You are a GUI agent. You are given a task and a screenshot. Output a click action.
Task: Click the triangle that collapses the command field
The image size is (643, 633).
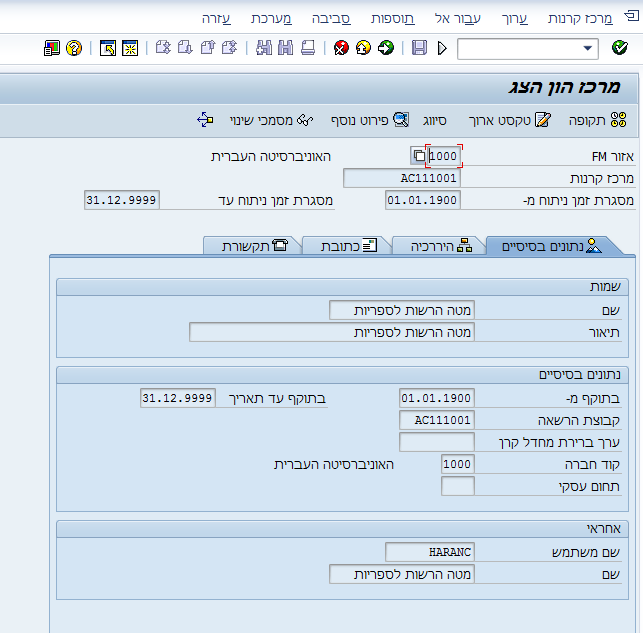pyautogui.click(x=442, y=49)
